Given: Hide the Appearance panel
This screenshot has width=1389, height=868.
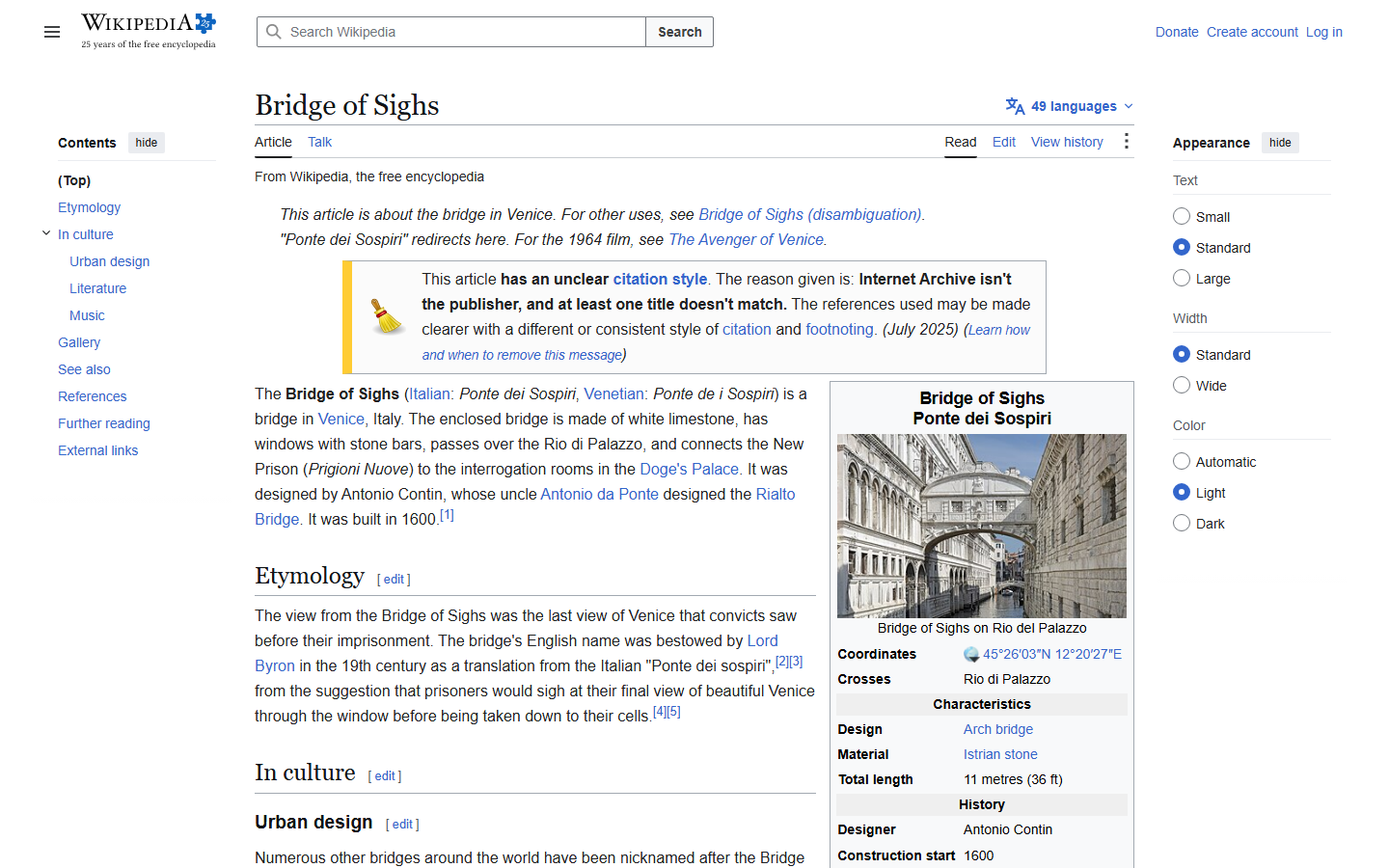Looking at the screenshot, I should pyautogui.click(x=1280, y=143).
